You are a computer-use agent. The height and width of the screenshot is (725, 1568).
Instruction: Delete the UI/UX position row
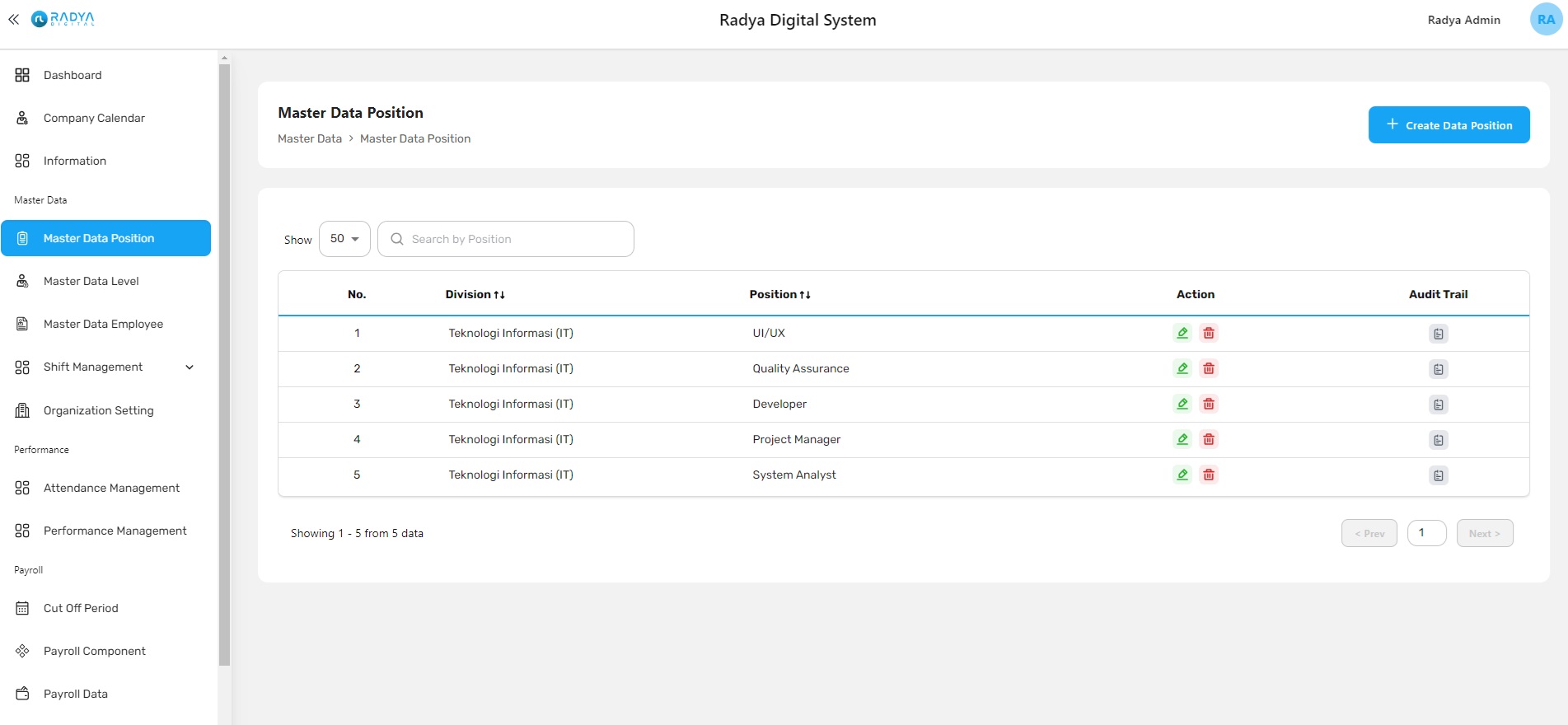1209,333
